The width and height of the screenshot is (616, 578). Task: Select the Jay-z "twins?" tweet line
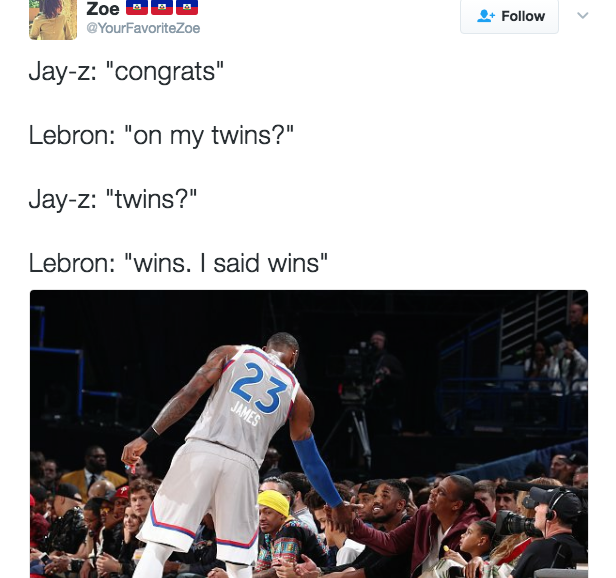click(113, 200)
